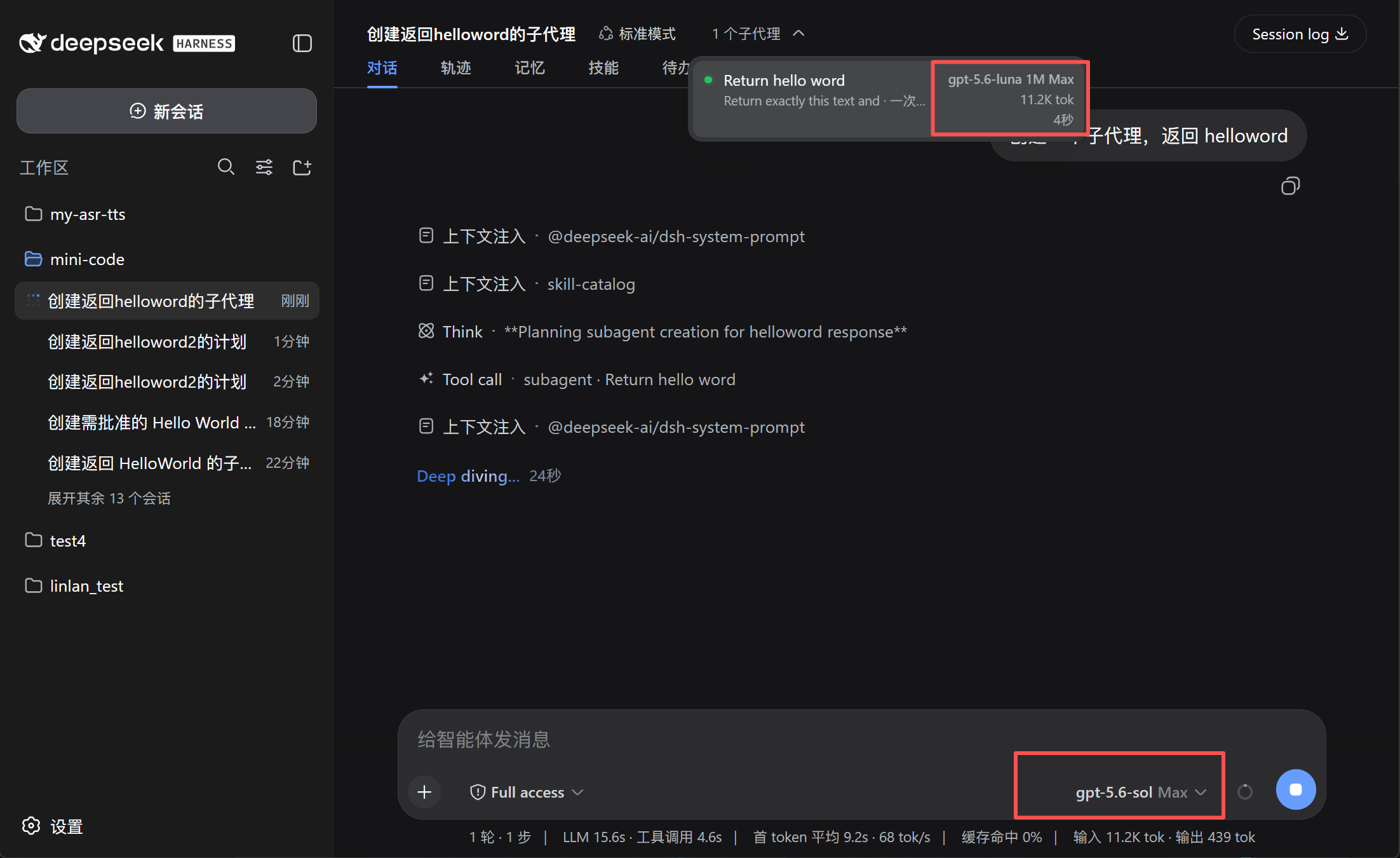Open last 上下文注入 dsh-system-prompt entry
This screenshot has height=858, width=1400.
click(611, 427)
